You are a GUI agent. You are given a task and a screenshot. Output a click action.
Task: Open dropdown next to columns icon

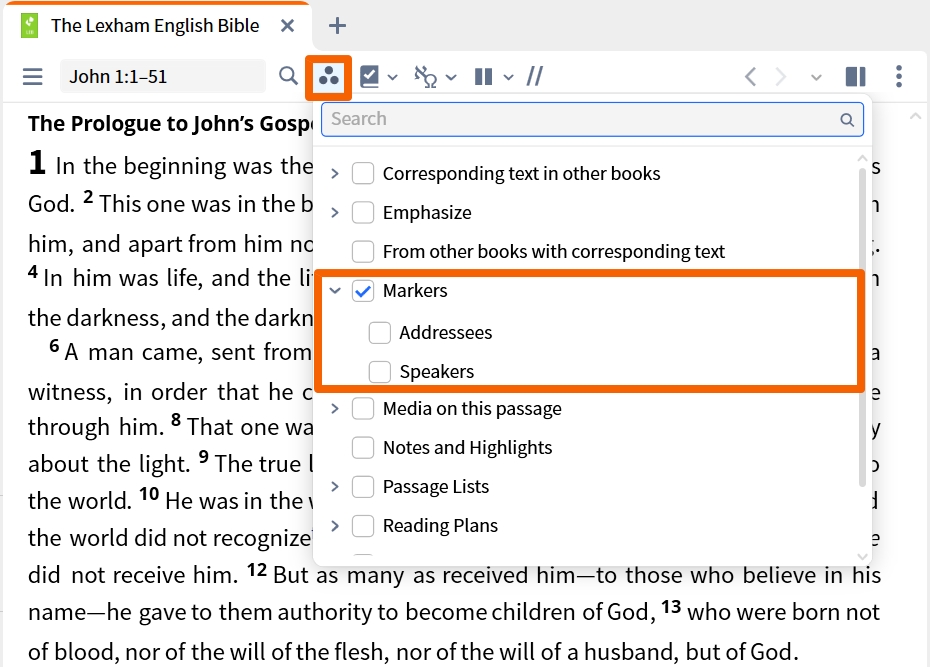[x=508, y=77]
